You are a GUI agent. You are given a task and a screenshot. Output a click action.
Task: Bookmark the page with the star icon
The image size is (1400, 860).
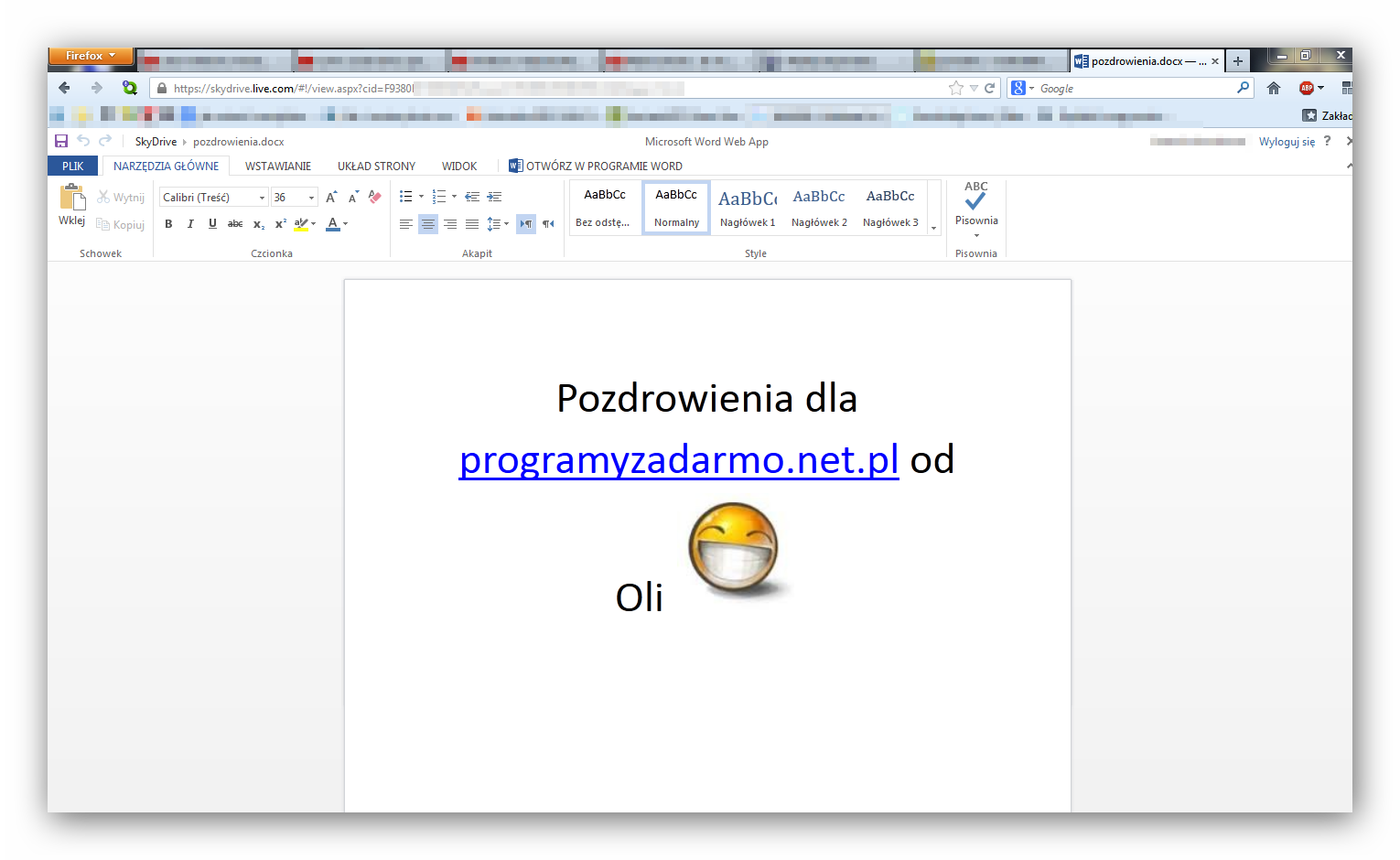(956, 89)
